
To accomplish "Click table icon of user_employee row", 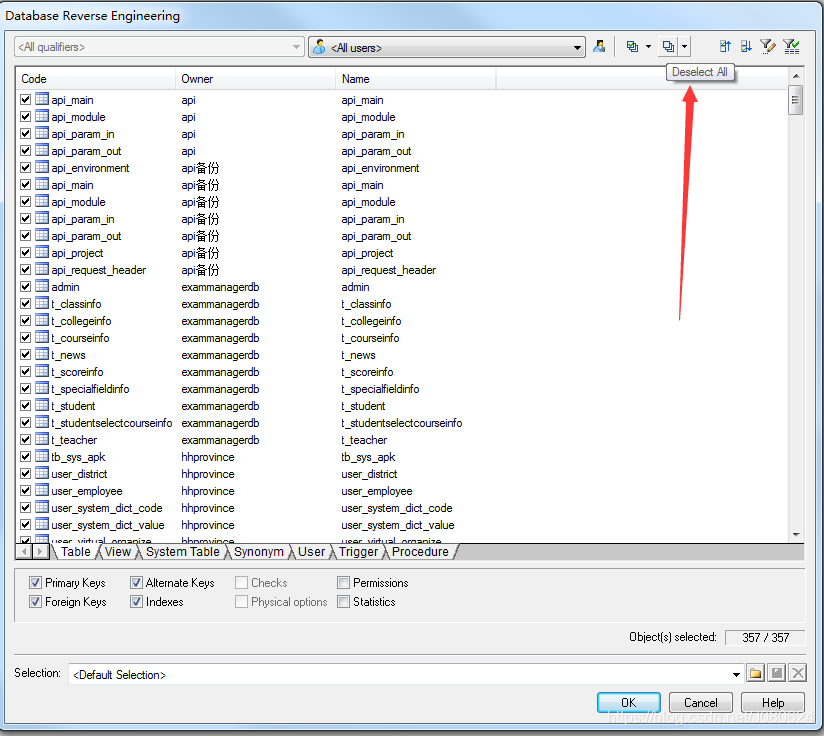I will tap(42, 490).
